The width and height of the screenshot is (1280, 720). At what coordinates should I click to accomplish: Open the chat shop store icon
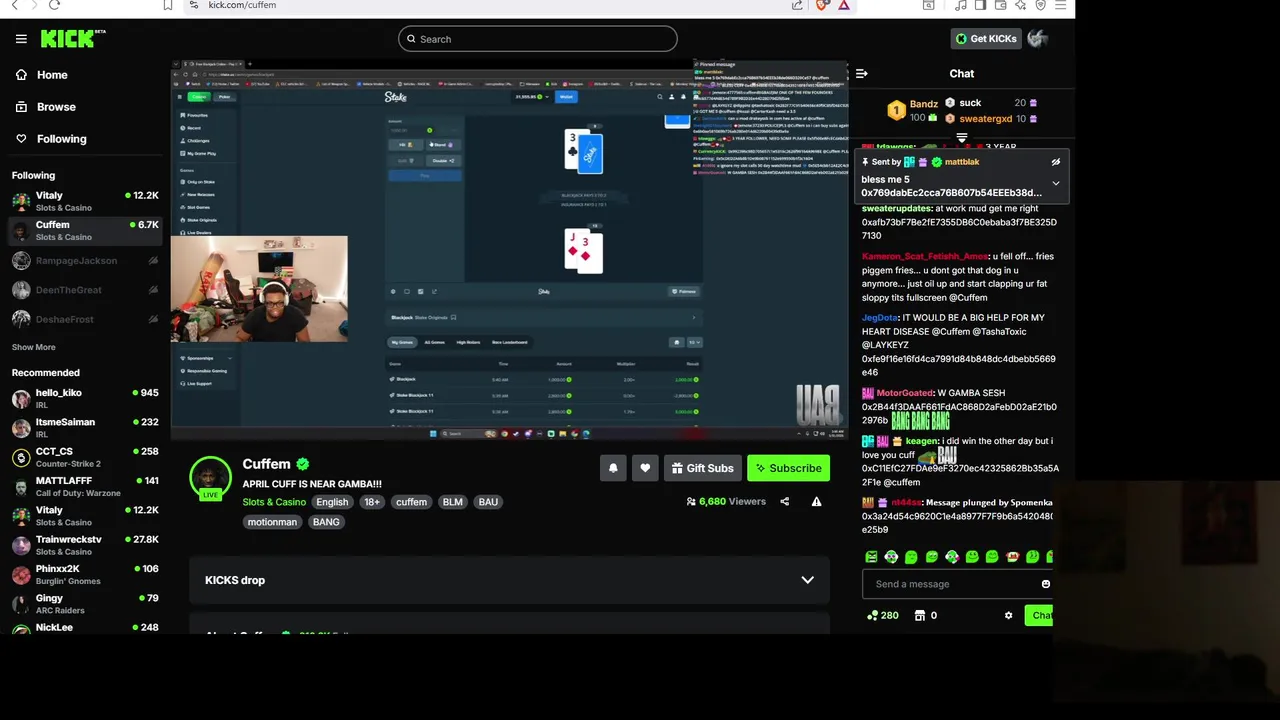tap(920, 616)
